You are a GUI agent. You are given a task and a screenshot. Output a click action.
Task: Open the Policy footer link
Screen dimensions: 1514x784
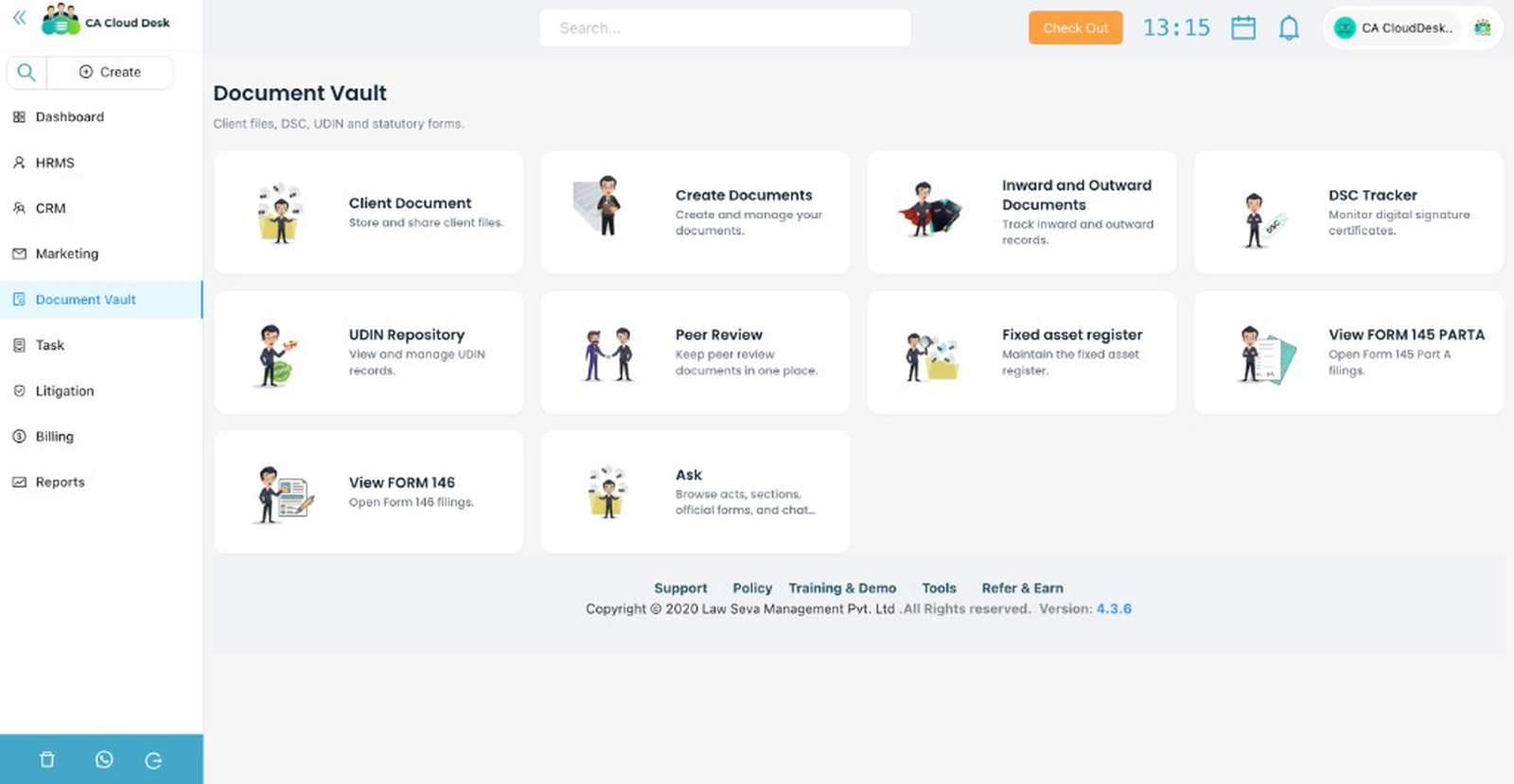(752, 588)
